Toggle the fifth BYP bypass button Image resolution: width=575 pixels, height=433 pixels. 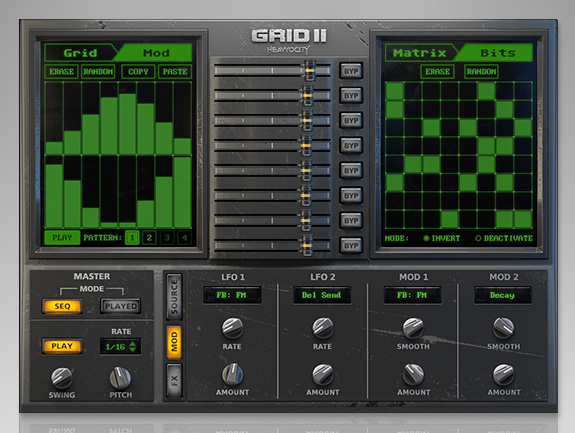351,170
